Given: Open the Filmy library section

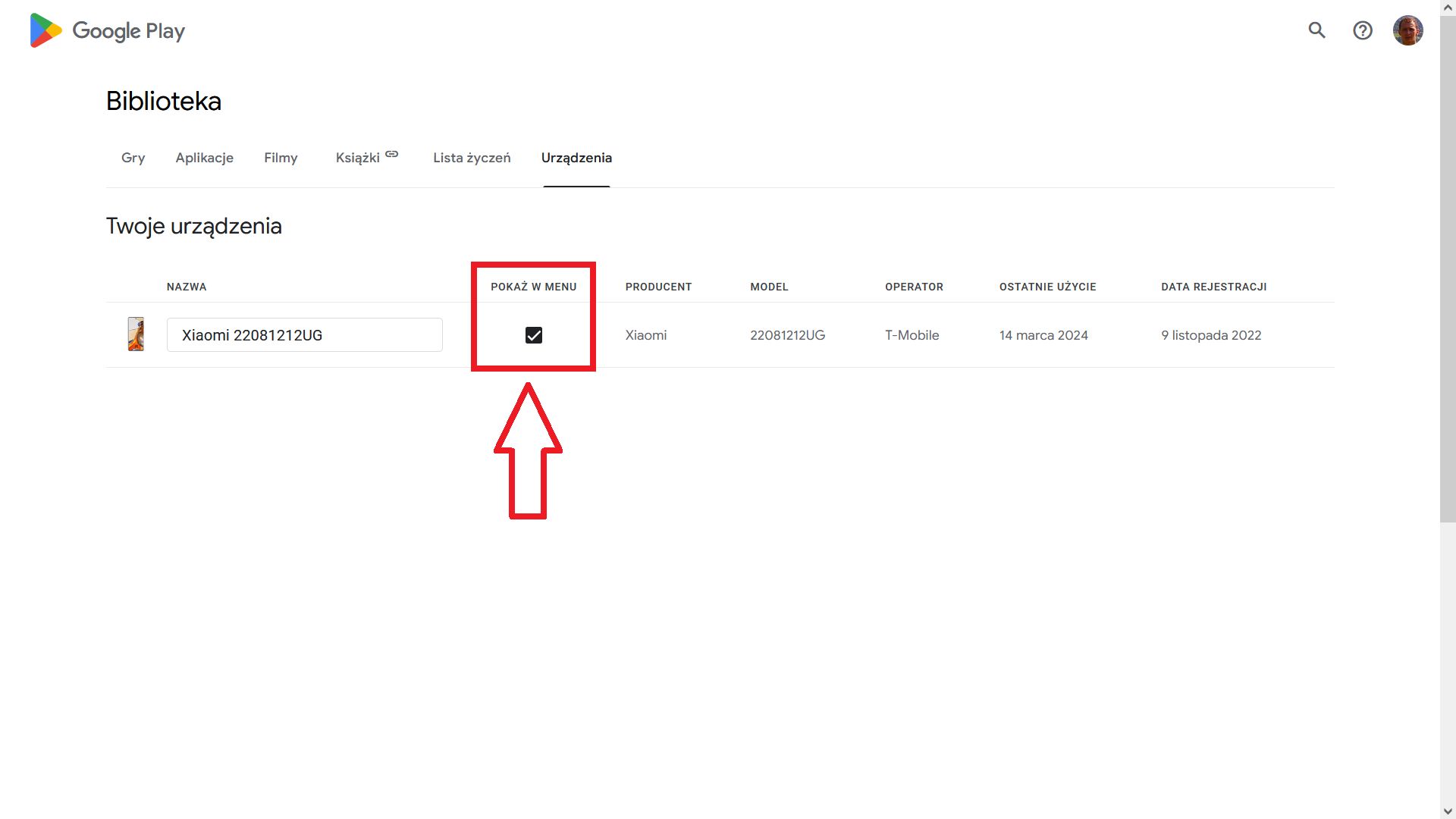Looking at the screenshot, I should (x=281, y=158).
